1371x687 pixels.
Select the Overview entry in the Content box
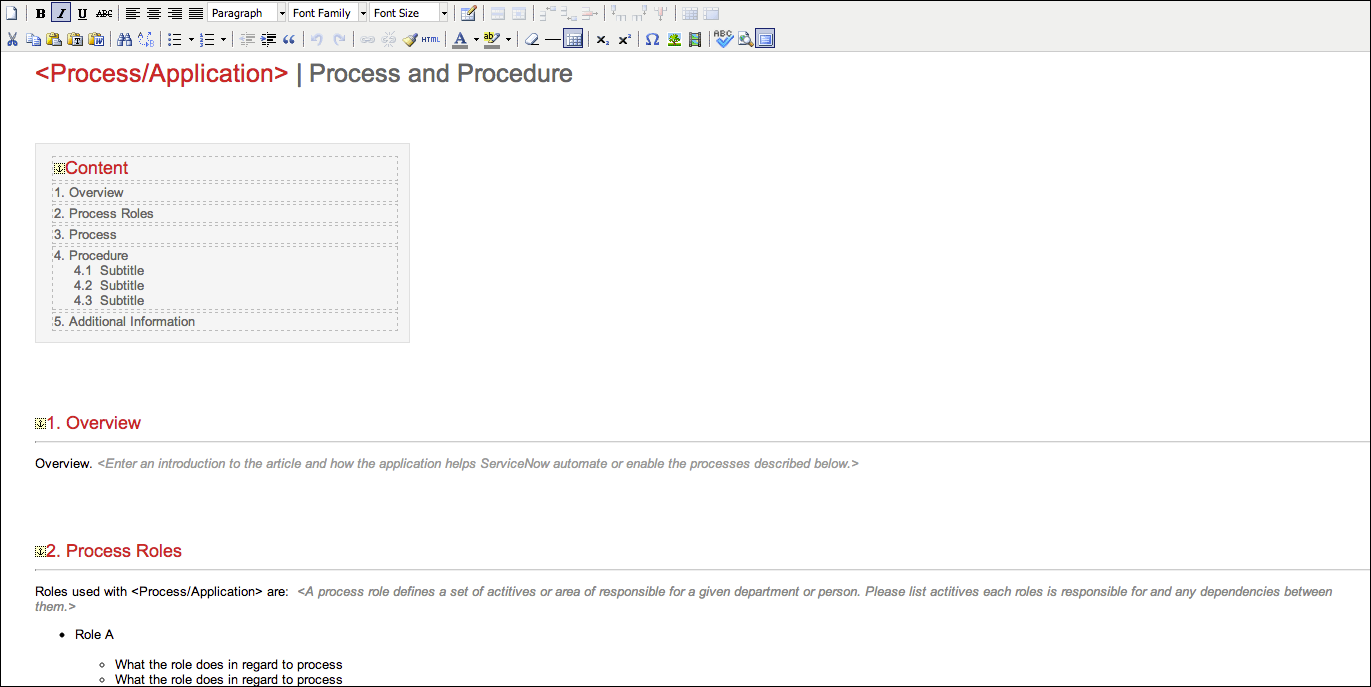(x=95, y=192)
